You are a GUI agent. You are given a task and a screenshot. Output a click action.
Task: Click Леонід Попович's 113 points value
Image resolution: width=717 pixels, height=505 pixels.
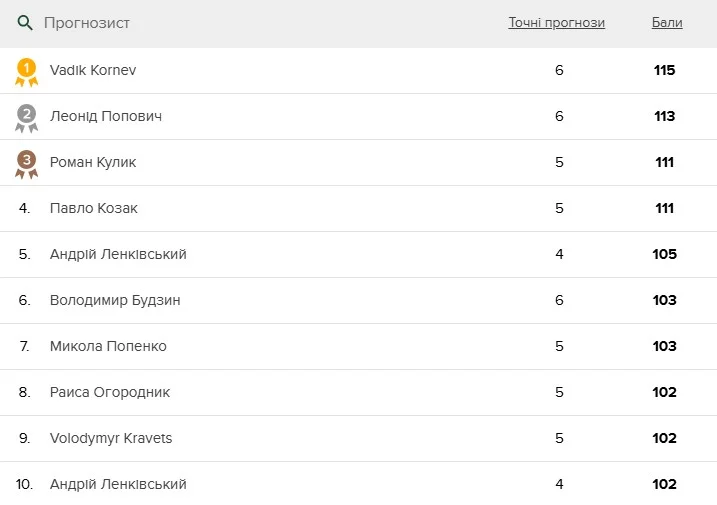(x=664, y=117)
